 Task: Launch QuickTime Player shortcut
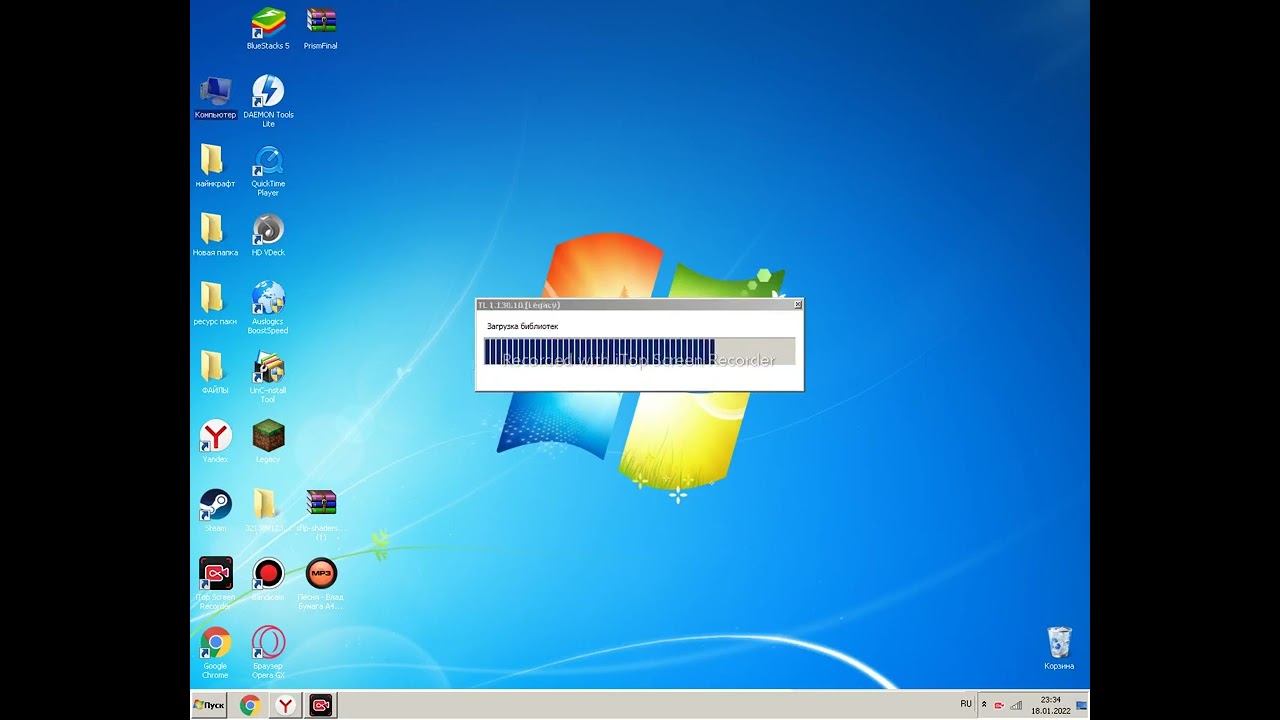[268, 170]
